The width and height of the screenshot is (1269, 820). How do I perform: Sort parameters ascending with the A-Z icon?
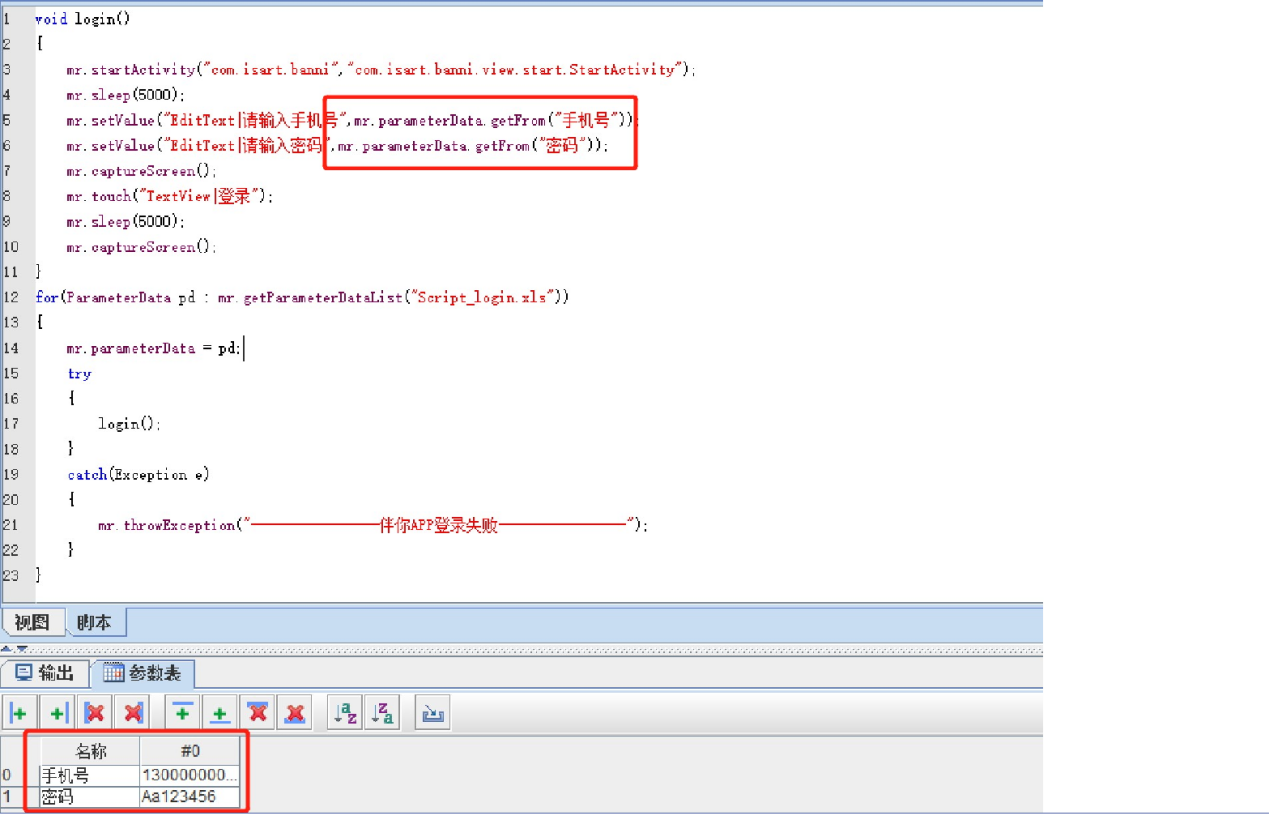pos(345,713)
